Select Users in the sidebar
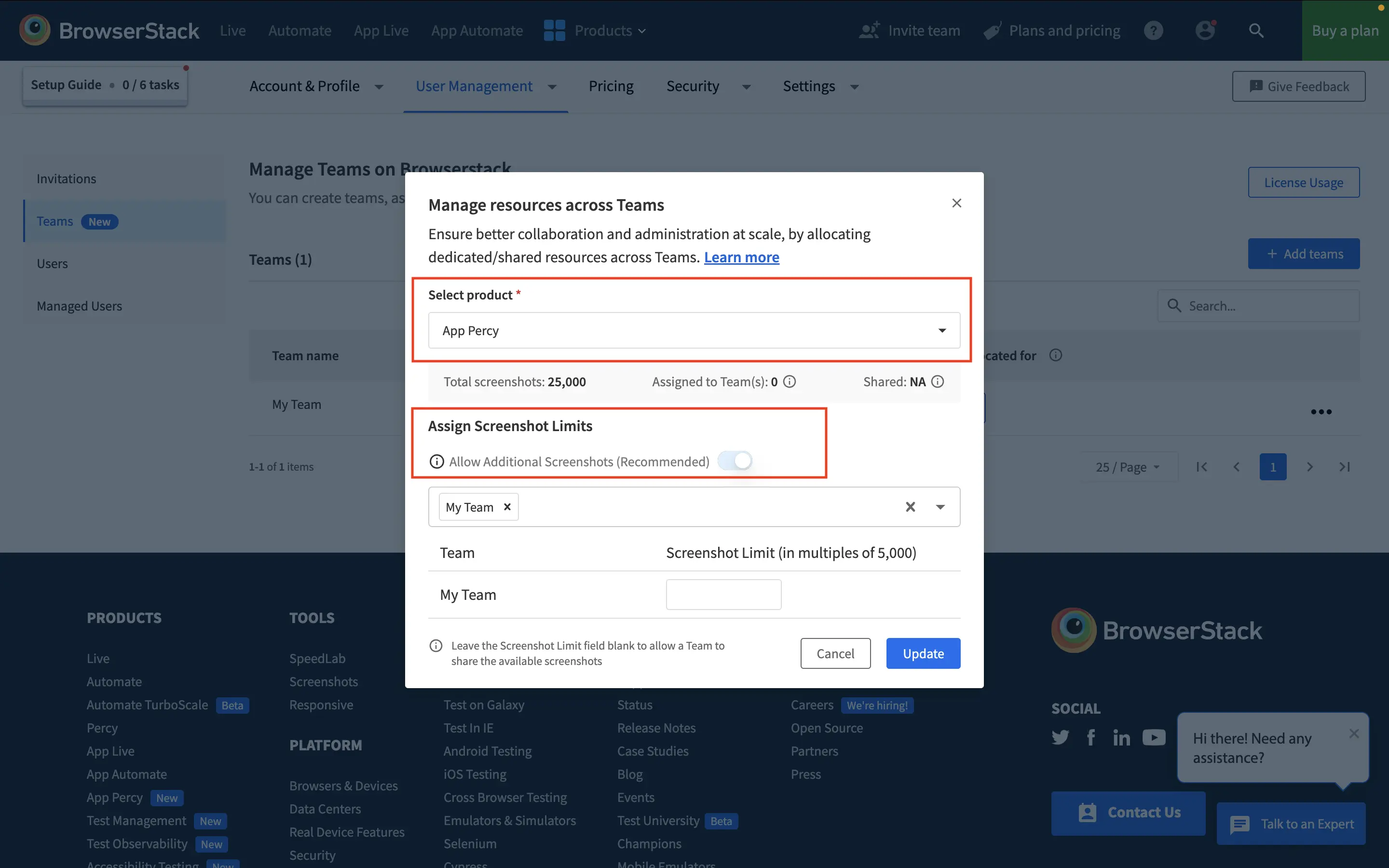 [x=124, y=263]
